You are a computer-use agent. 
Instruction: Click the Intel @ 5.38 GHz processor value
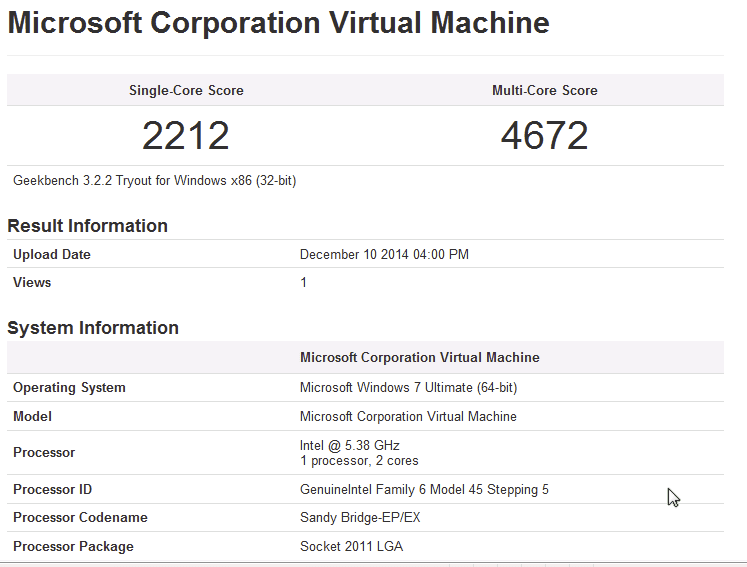click(x=350, y=445)
